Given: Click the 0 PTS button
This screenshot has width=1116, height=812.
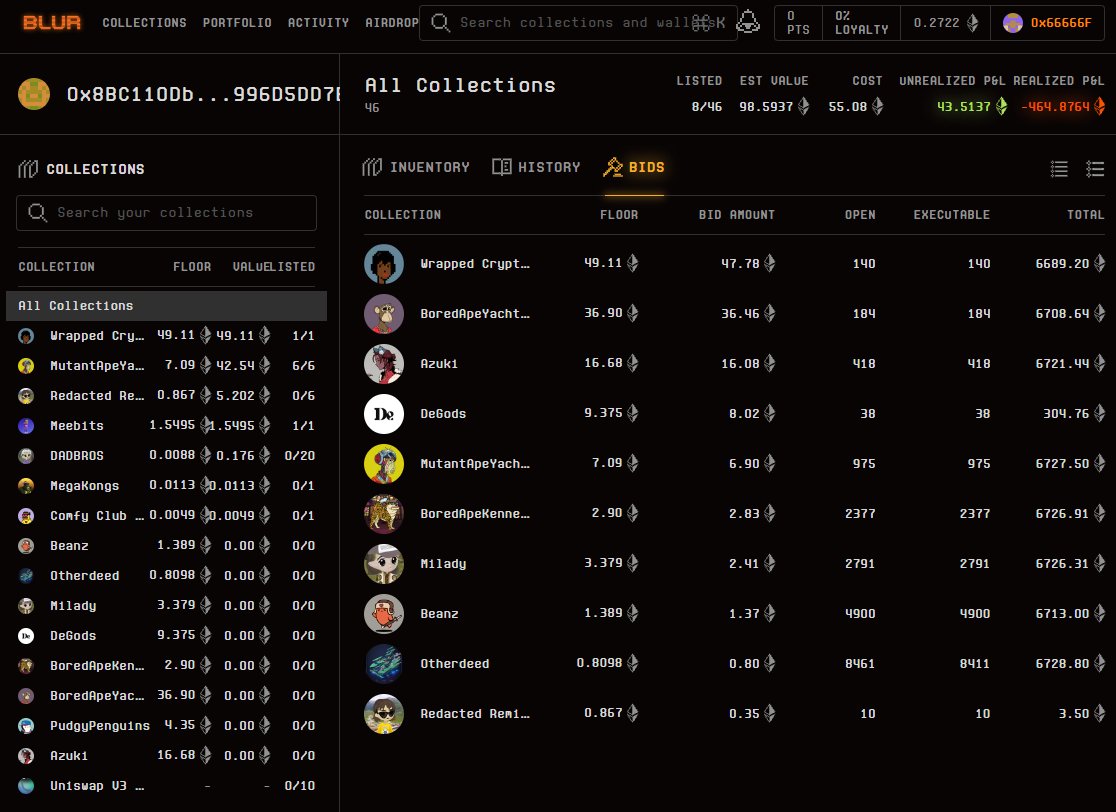Looking at the screenshot, I should [x=798, y=23].
